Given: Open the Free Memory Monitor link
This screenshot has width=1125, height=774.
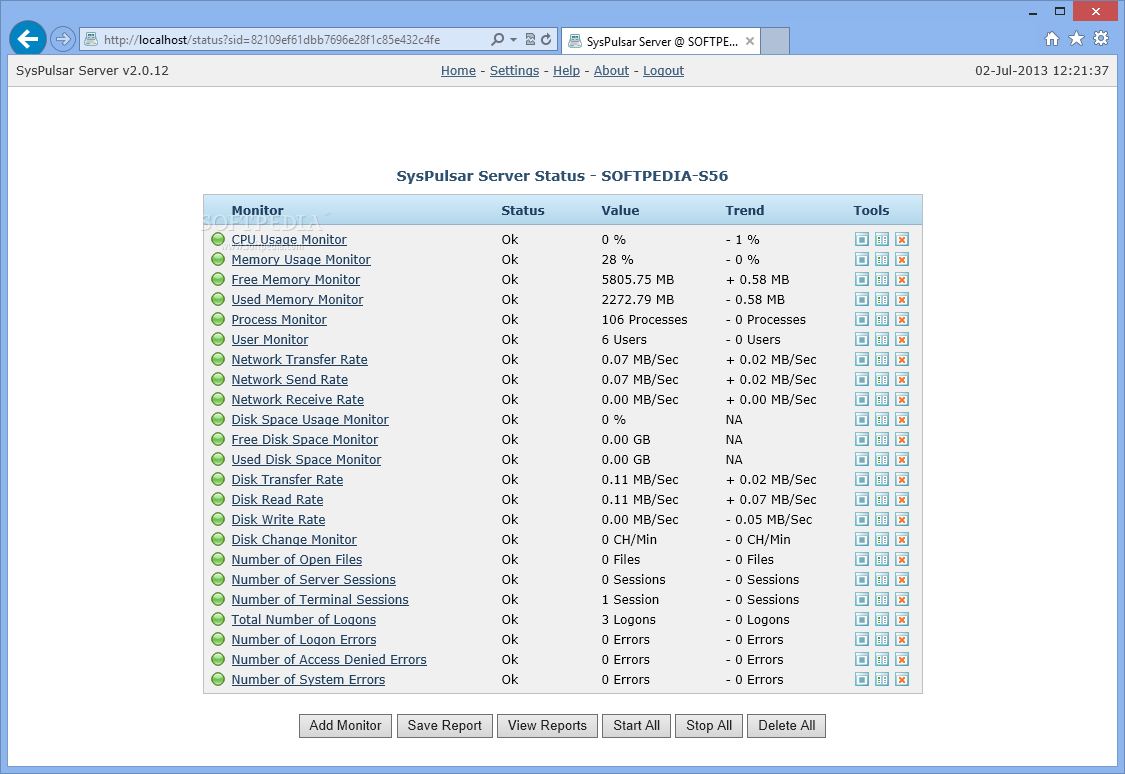Looking at the screenshot, I should 296,280.
